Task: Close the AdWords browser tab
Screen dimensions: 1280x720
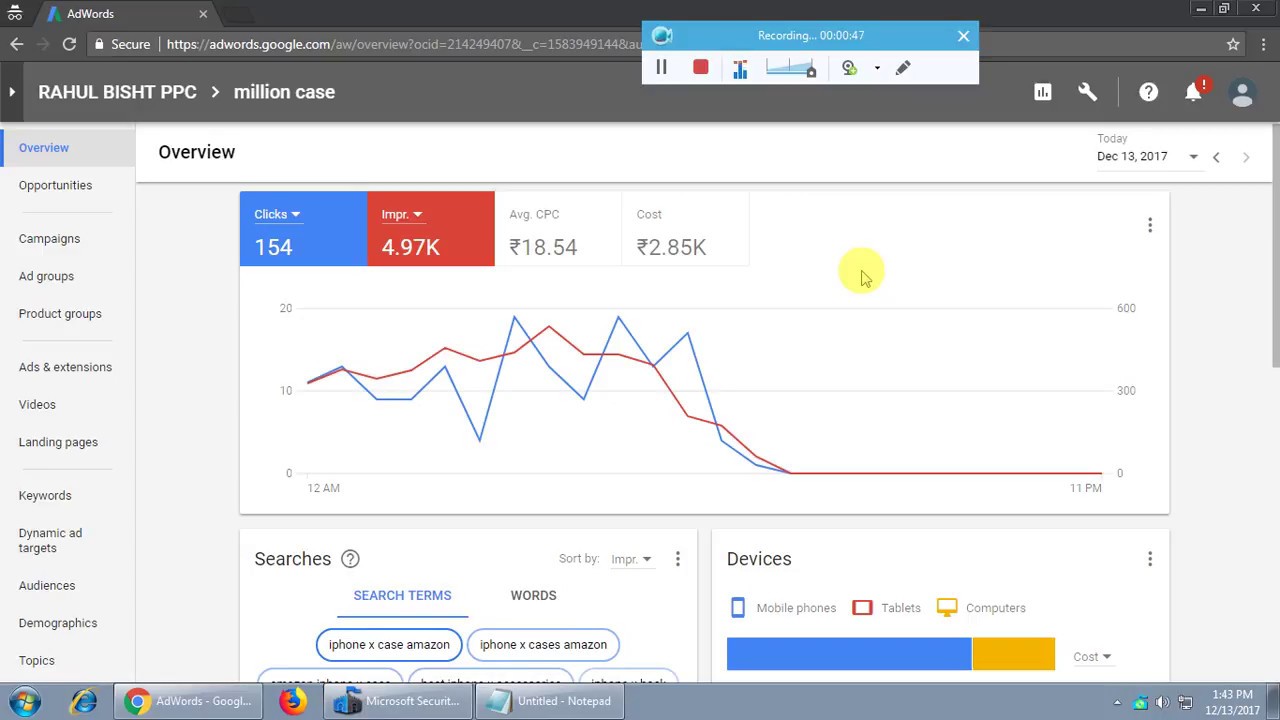Action: click(203, 14)
